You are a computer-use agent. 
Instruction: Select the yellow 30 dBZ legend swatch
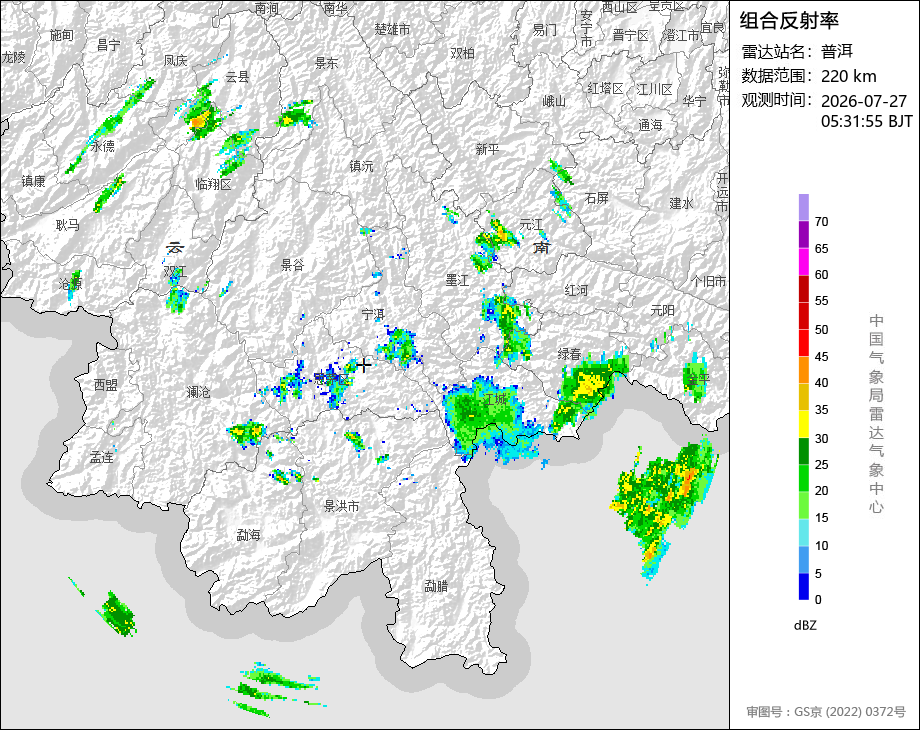[804, 424]
